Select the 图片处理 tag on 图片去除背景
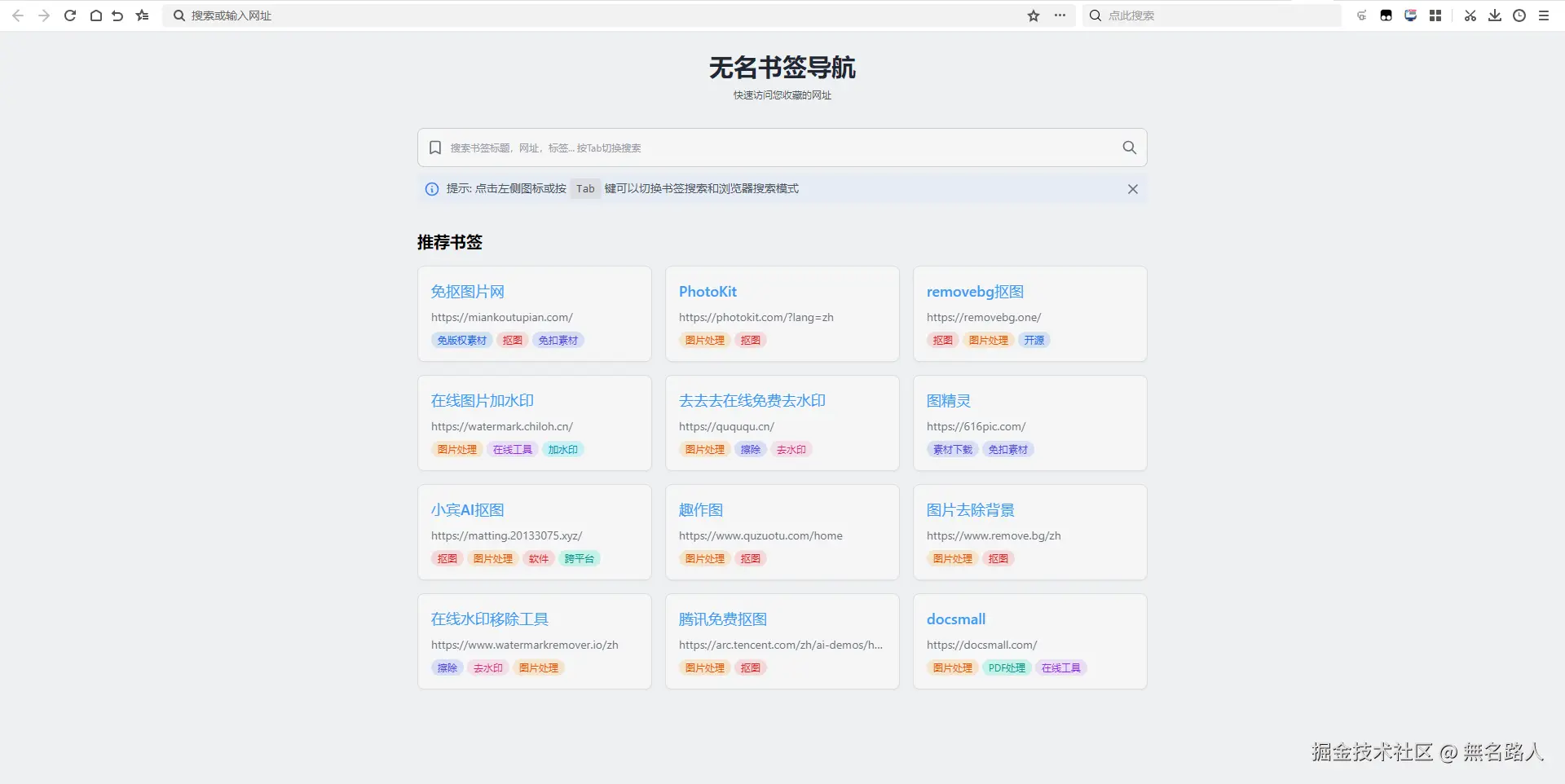This screenshot has height=784, width=1565. pyautogui.click(x=953, y=559)
